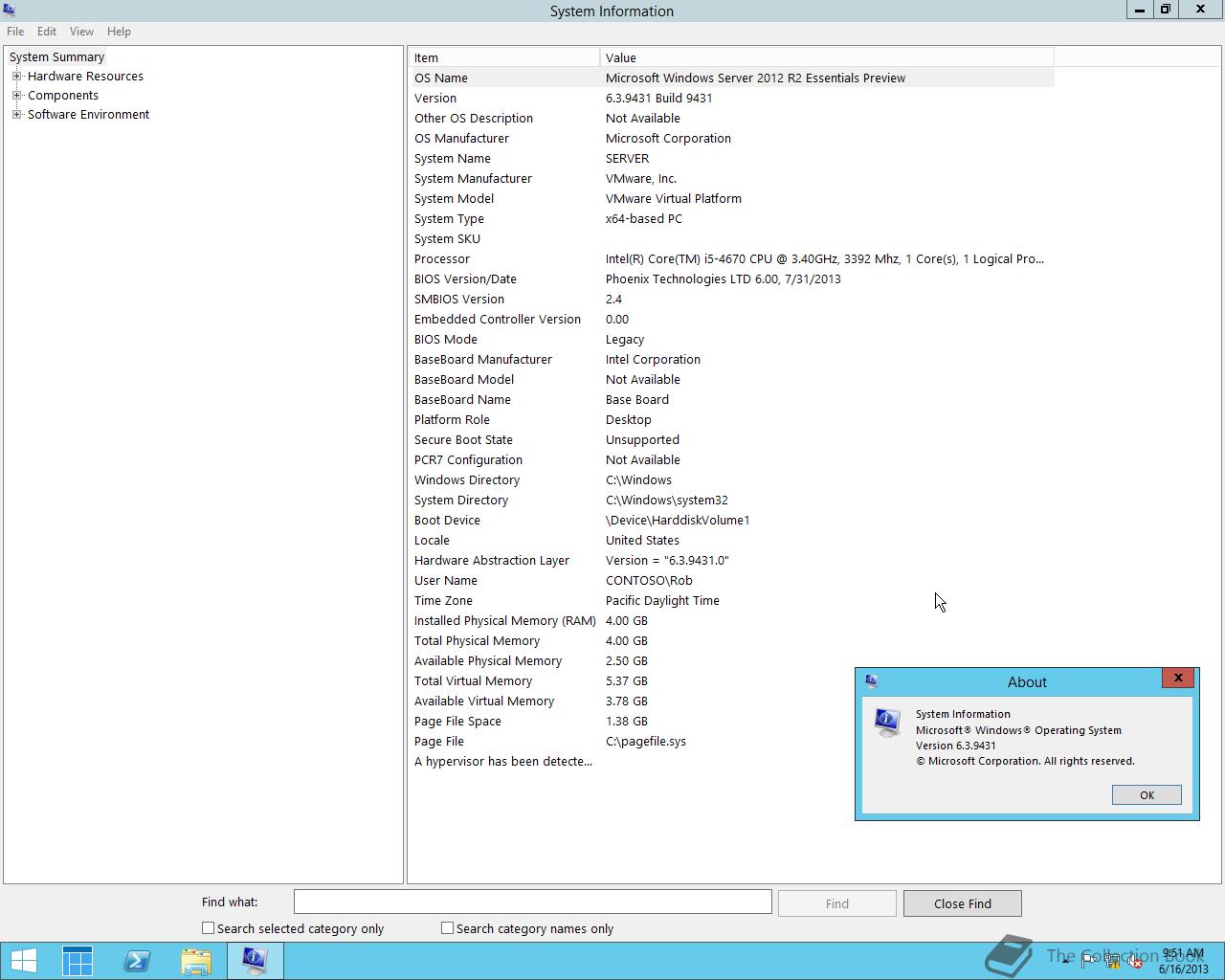Select System Summary in the tree

tap(56, 56)
